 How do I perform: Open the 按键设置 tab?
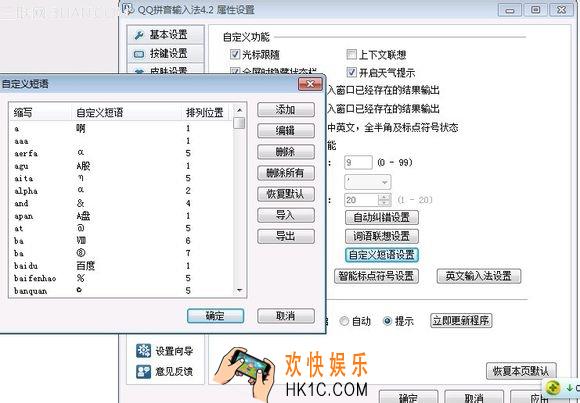pos(165,54)
